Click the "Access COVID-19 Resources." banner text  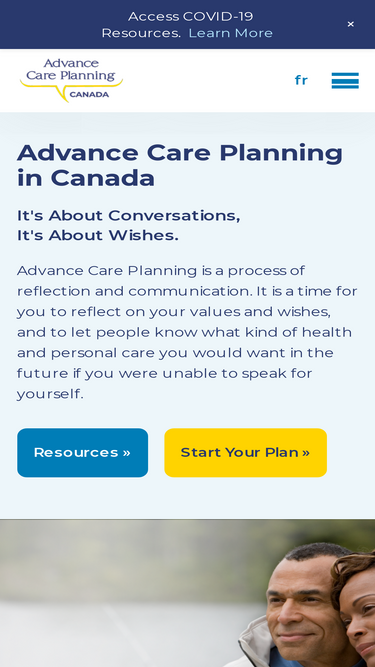(x=177, y=25)
